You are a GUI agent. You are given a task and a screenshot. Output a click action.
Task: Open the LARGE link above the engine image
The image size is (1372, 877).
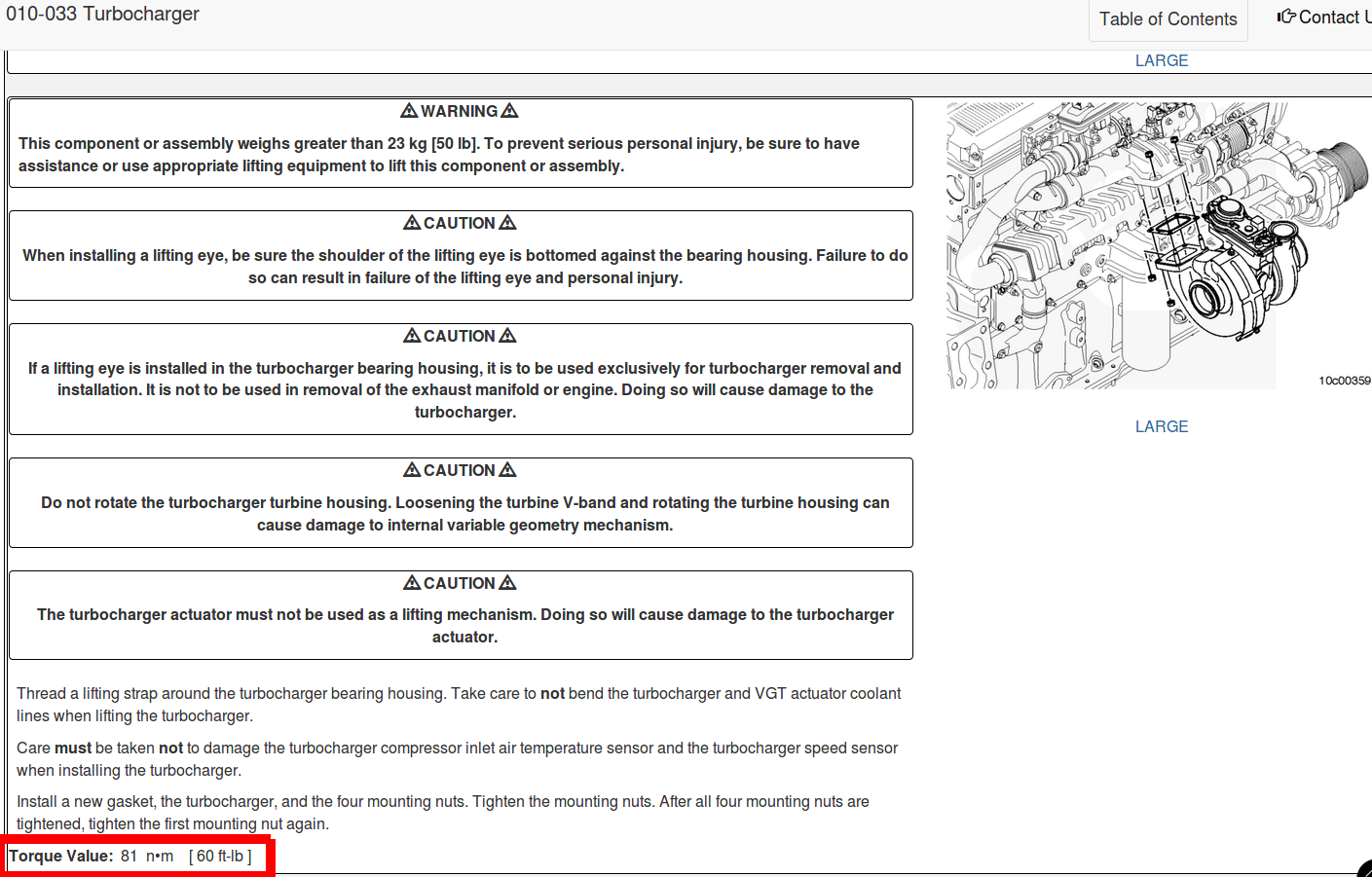(x=1162, y=60)
